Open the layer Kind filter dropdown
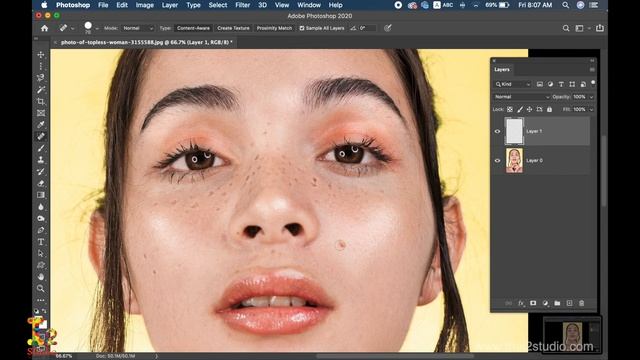The image size is (640, 360). tap(513, 84)
